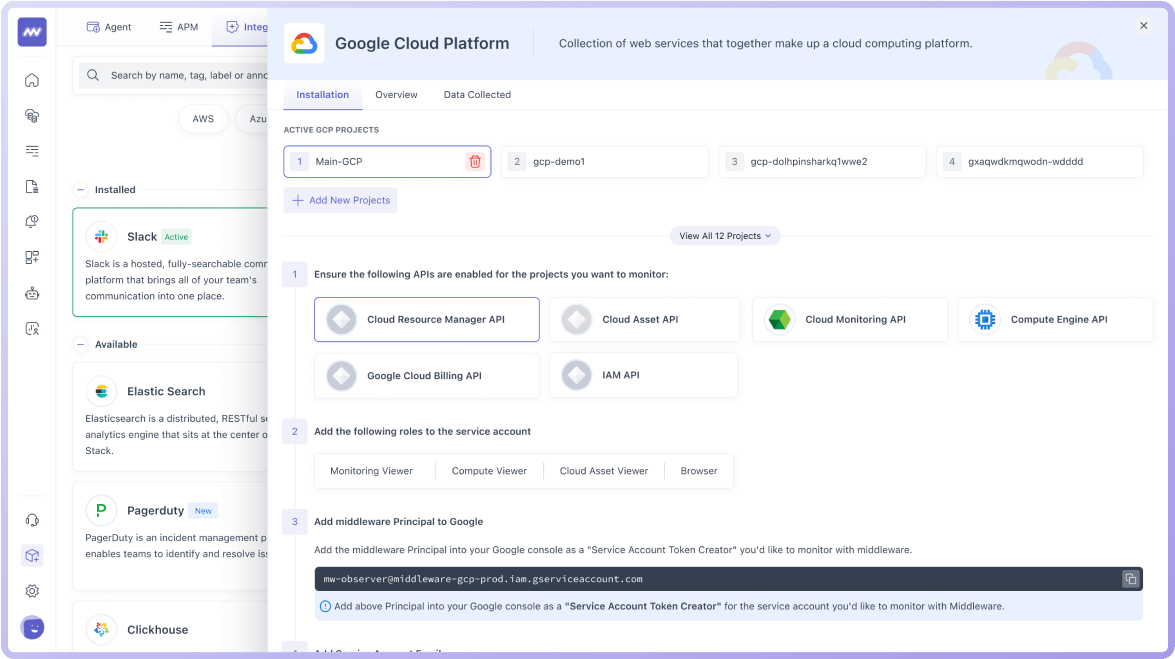Click the Middleware logo in sidebar

click(32, 32)
